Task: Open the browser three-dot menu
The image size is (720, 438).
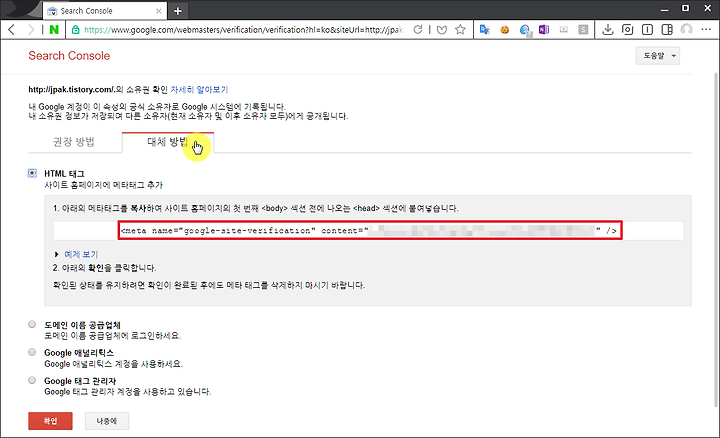Action: pyautogui.click(x=706, y=29)
